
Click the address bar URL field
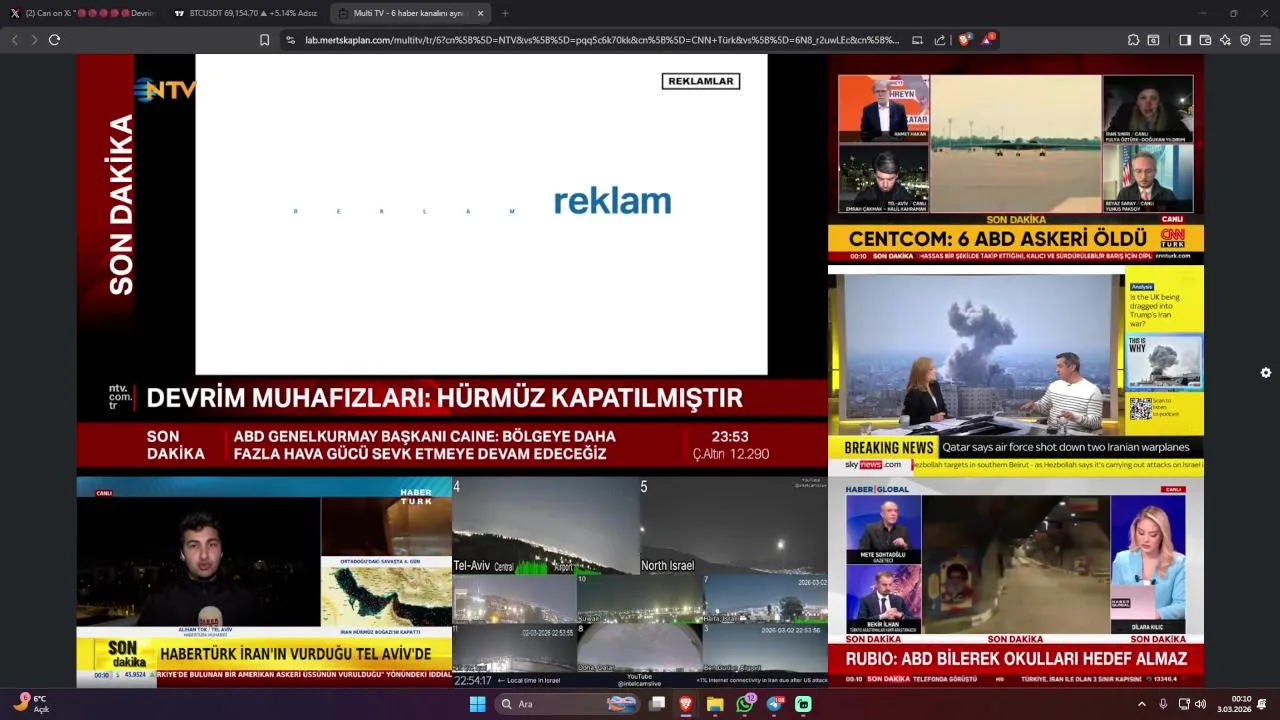click(602, 40)
